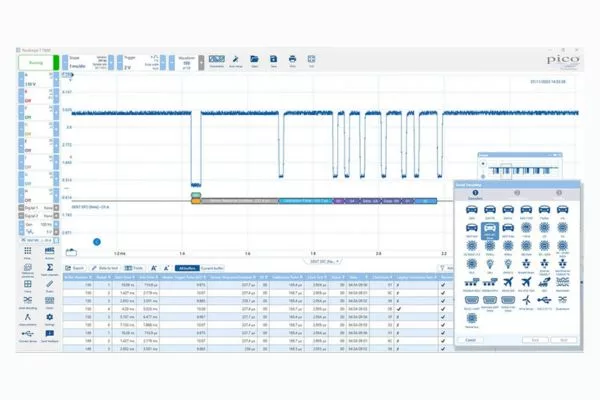Select the Manchester waveform decoder icon
Image resolution: width=600 pixels, height=400 pixels.
click(562, 284)
